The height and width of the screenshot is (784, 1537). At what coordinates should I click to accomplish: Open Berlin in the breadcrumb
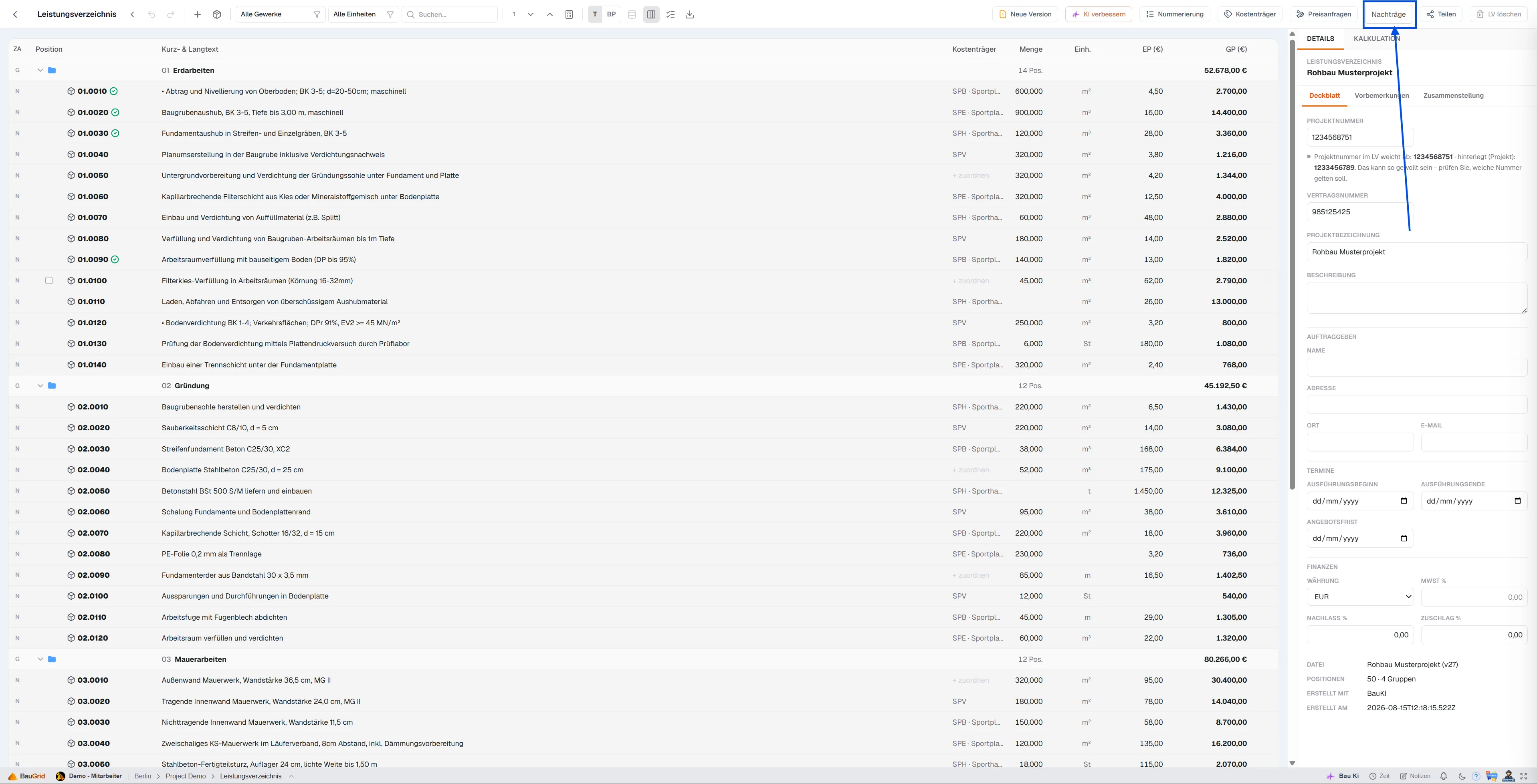[143, 776]
